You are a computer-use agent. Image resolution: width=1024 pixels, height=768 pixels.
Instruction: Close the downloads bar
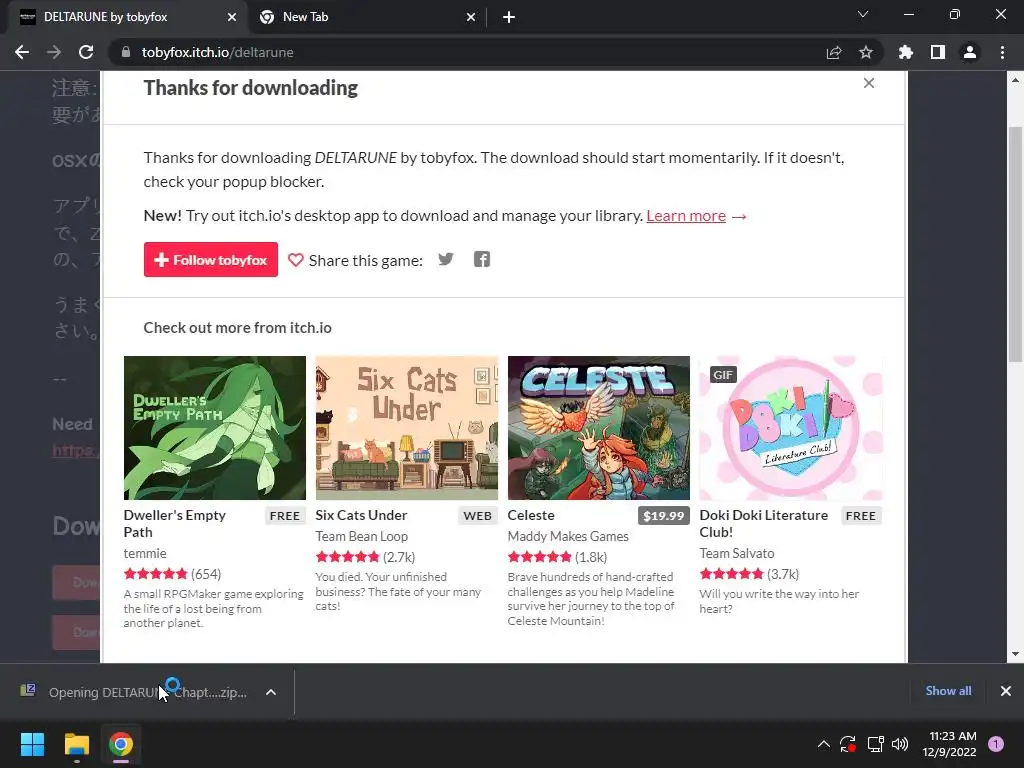point(1006,691)
